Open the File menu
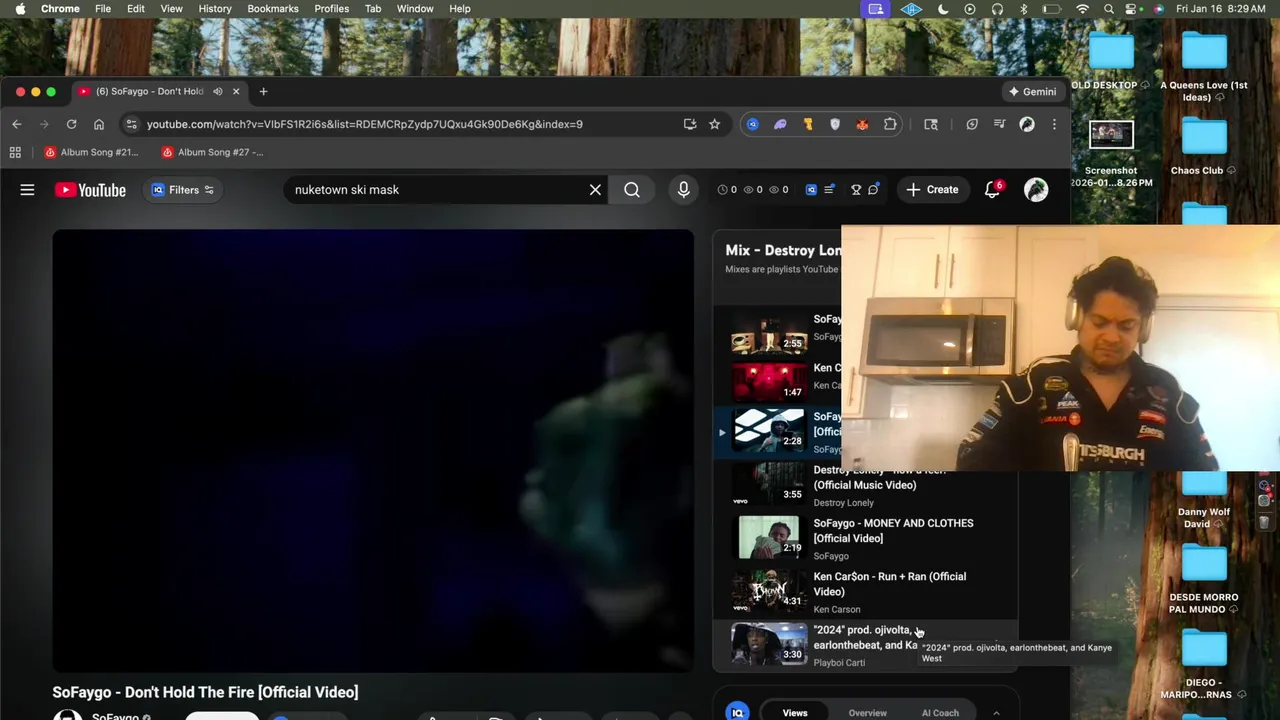 (103, 9)
